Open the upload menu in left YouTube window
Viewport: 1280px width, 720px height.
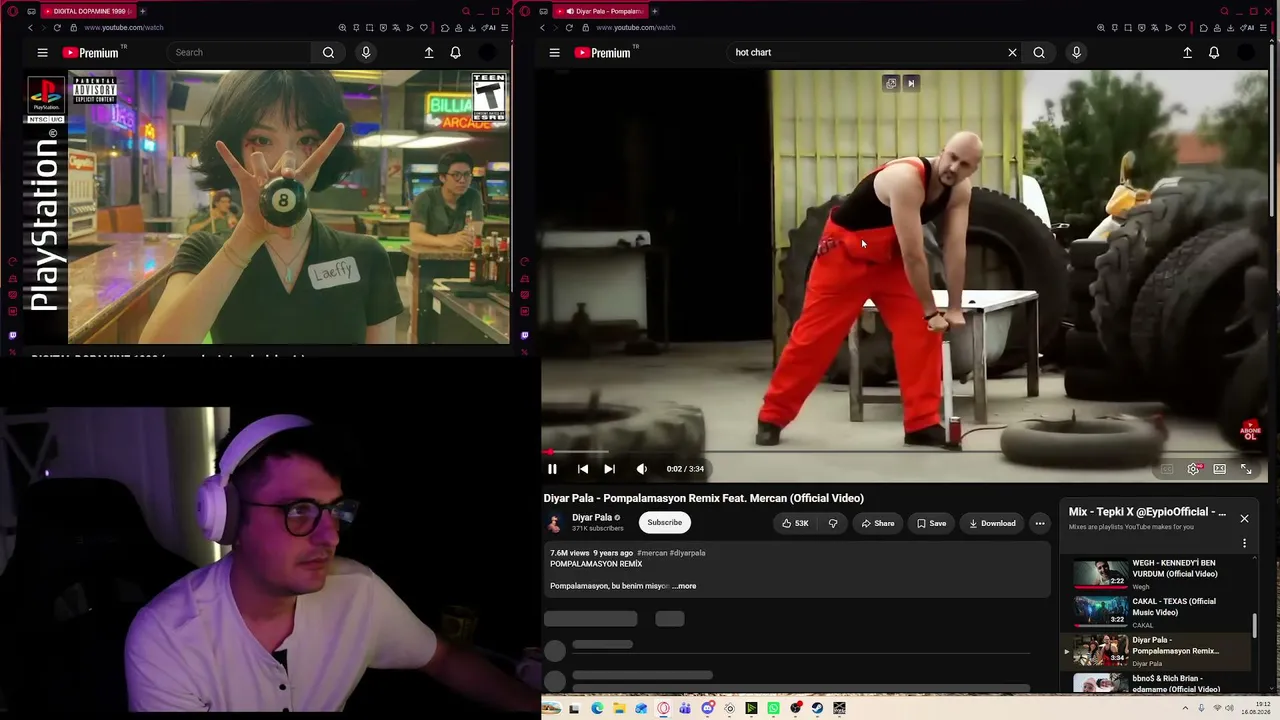point(429,53)
